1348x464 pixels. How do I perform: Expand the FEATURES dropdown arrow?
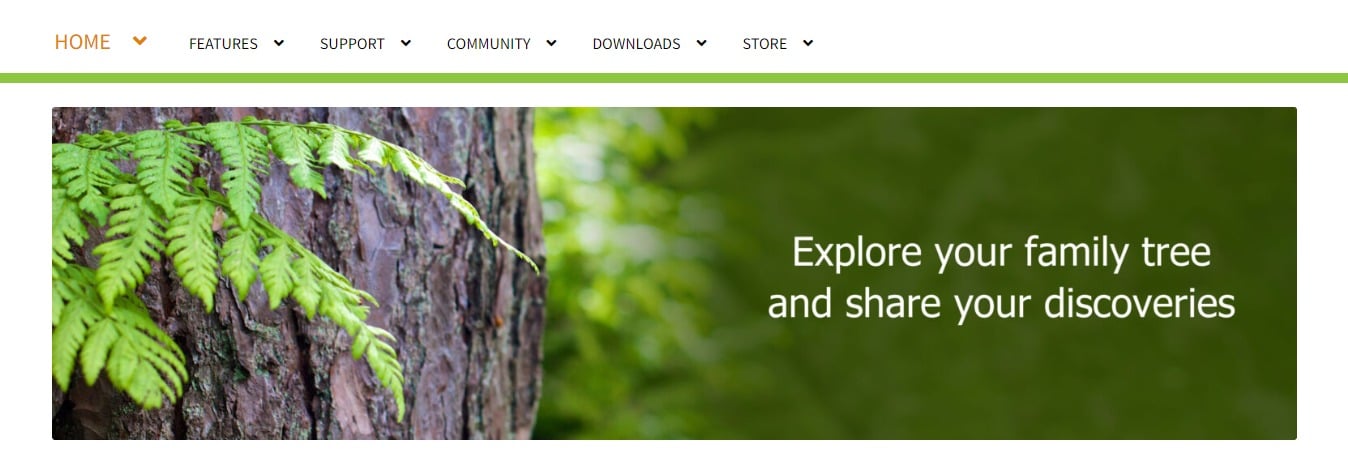(x=279, y=43)
